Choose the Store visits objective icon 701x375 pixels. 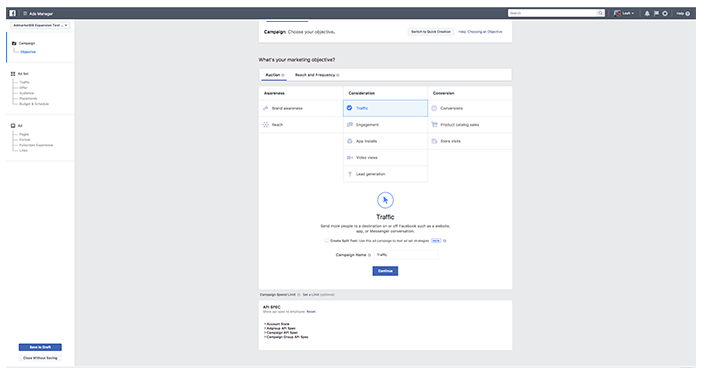click(434, 141)
